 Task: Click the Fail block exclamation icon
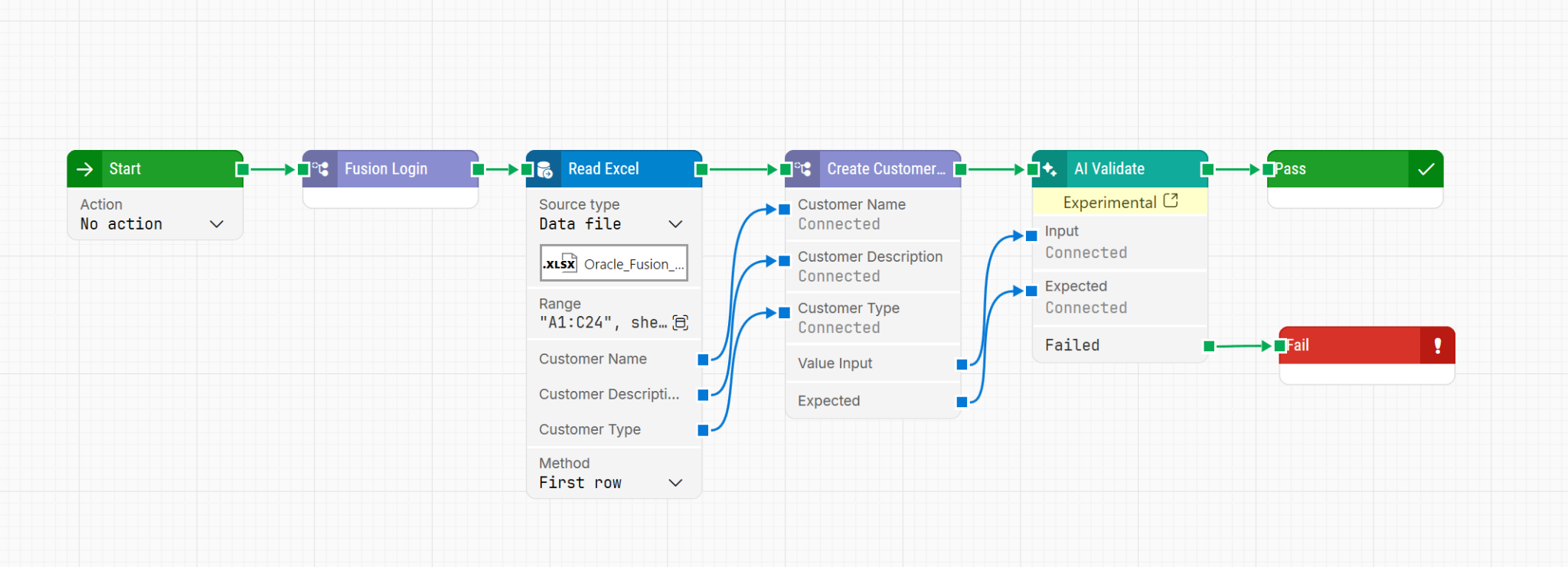1437,346
